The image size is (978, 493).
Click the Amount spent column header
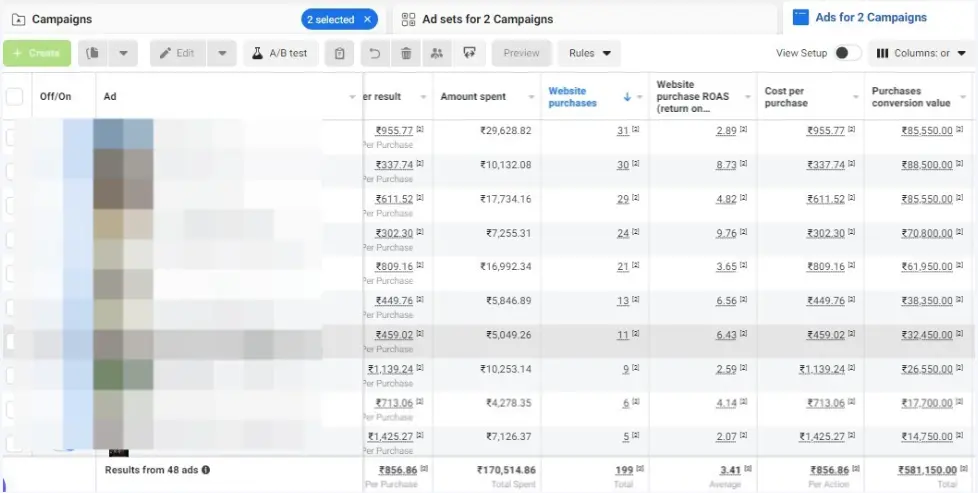(473, 97)
